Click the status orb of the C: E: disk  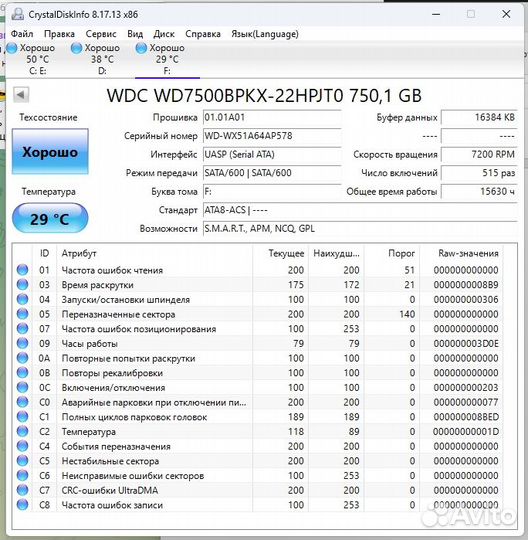click(12, 48)
